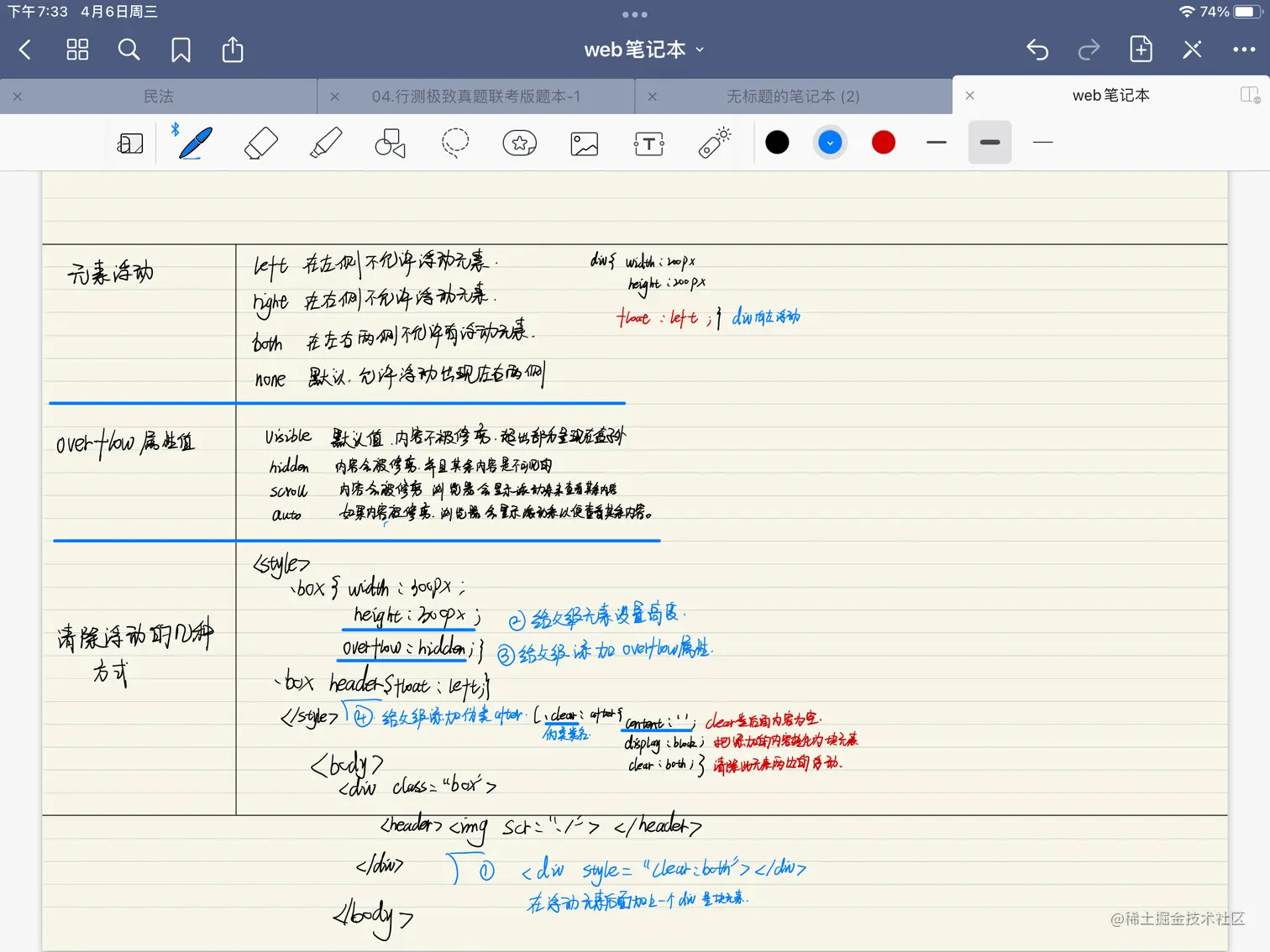1270x952 pixels.
Task: Select the Text box tool
Action: click(649, 144)
